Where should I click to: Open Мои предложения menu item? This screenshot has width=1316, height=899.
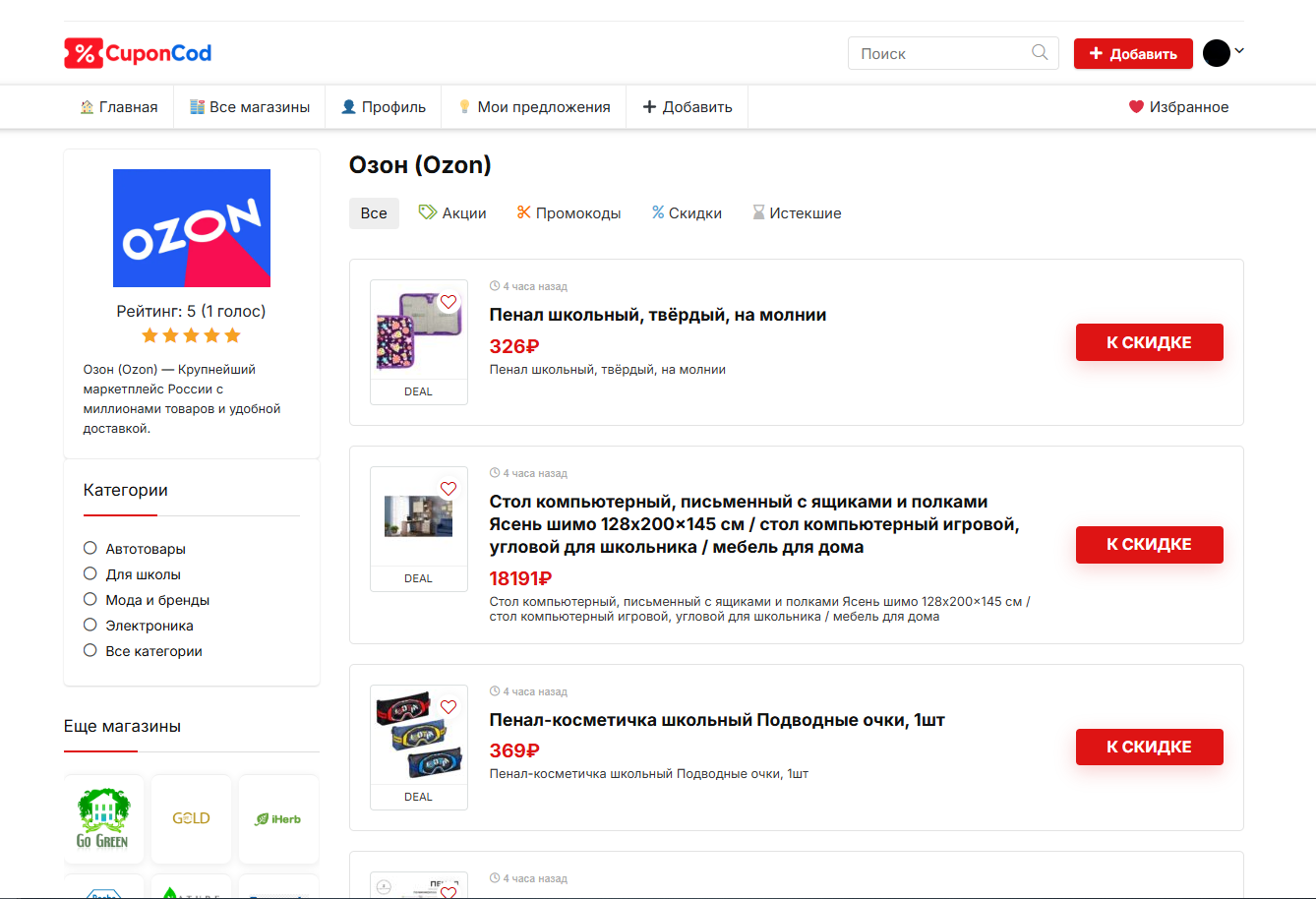coord(534,107)
